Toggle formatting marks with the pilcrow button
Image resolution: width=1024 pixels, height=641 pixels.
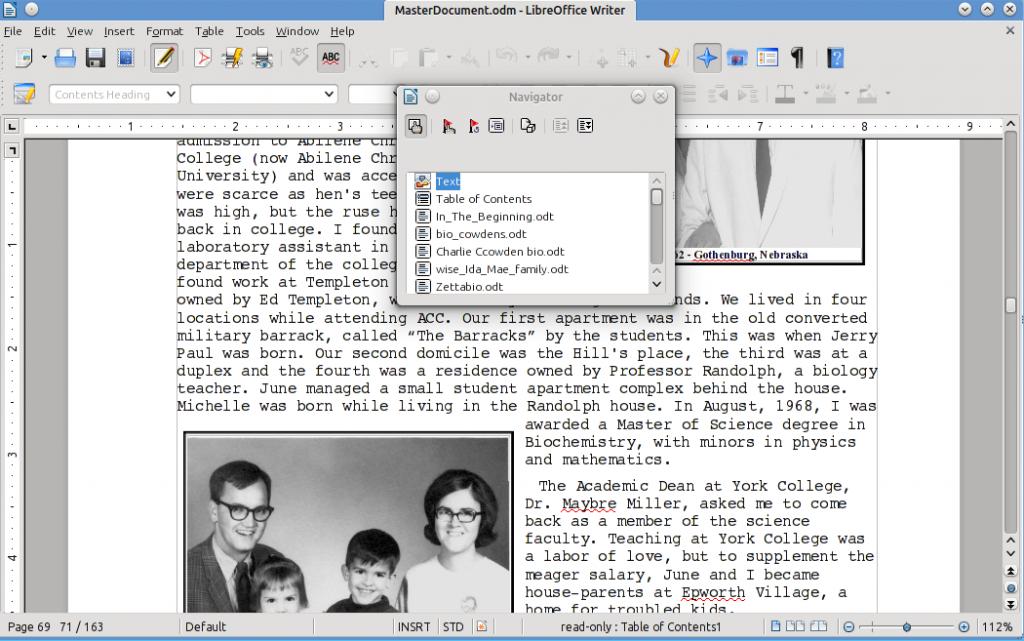coord(797,58)
